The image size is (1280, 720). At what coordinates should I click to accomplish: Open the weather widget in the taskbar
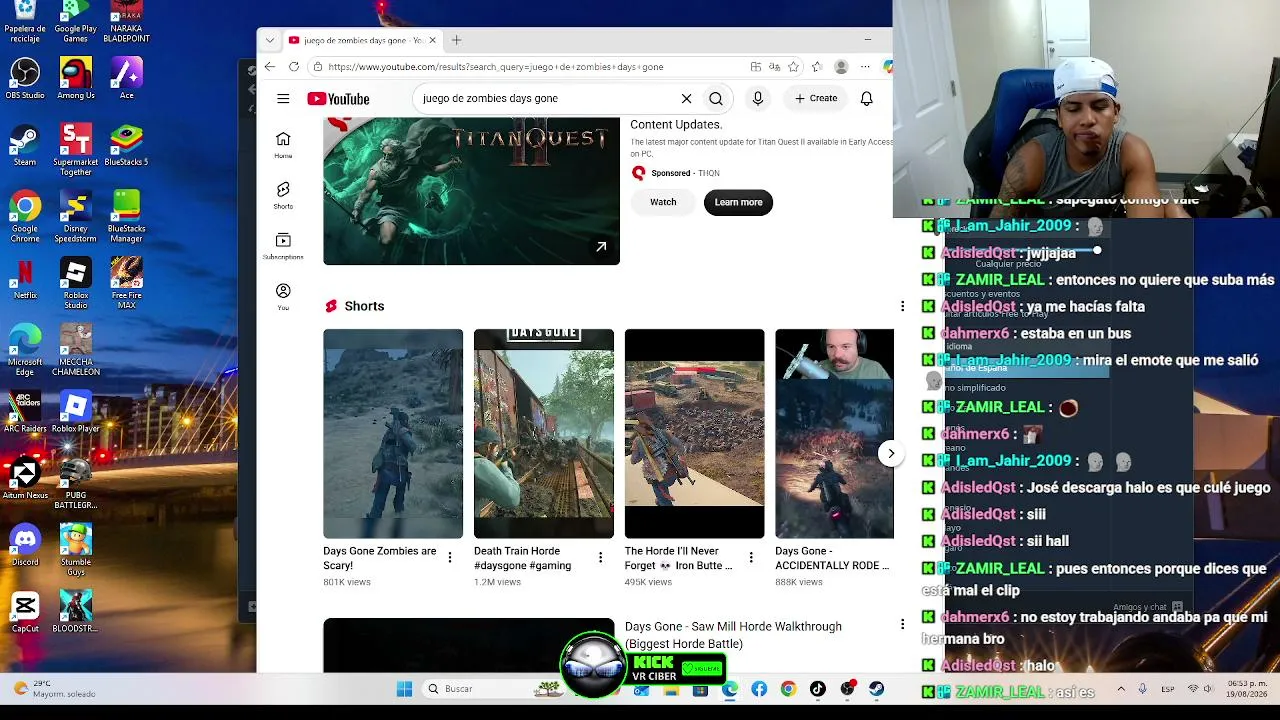tap(55, 689)
